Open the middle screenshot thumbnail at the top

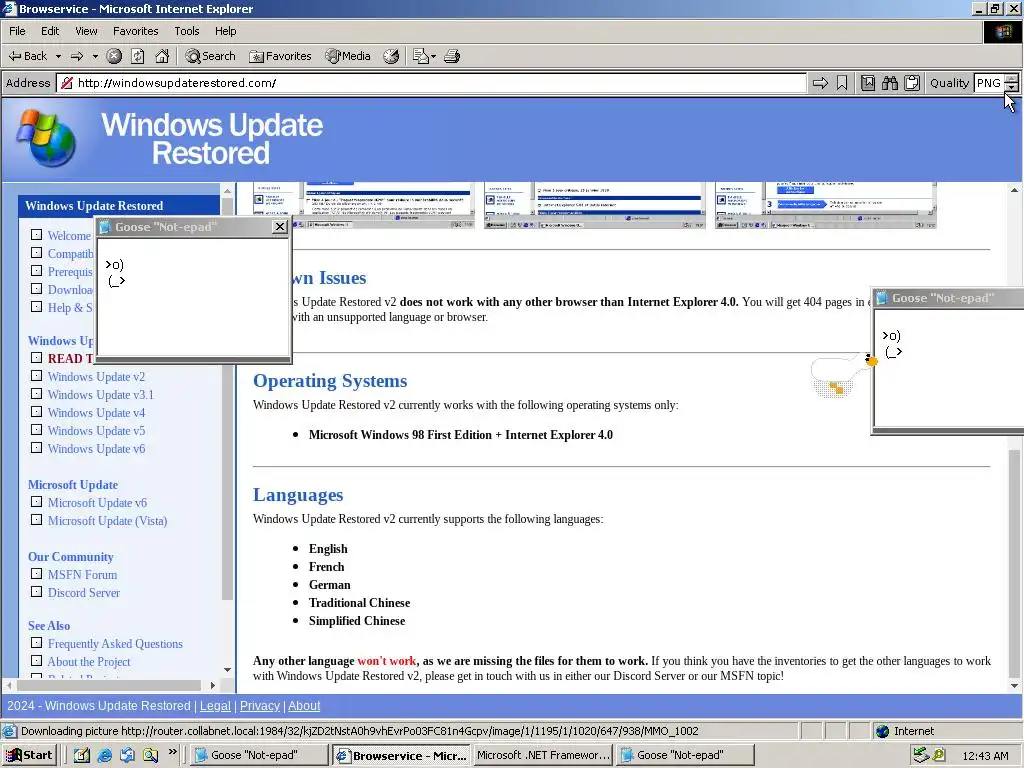point(594,205)
